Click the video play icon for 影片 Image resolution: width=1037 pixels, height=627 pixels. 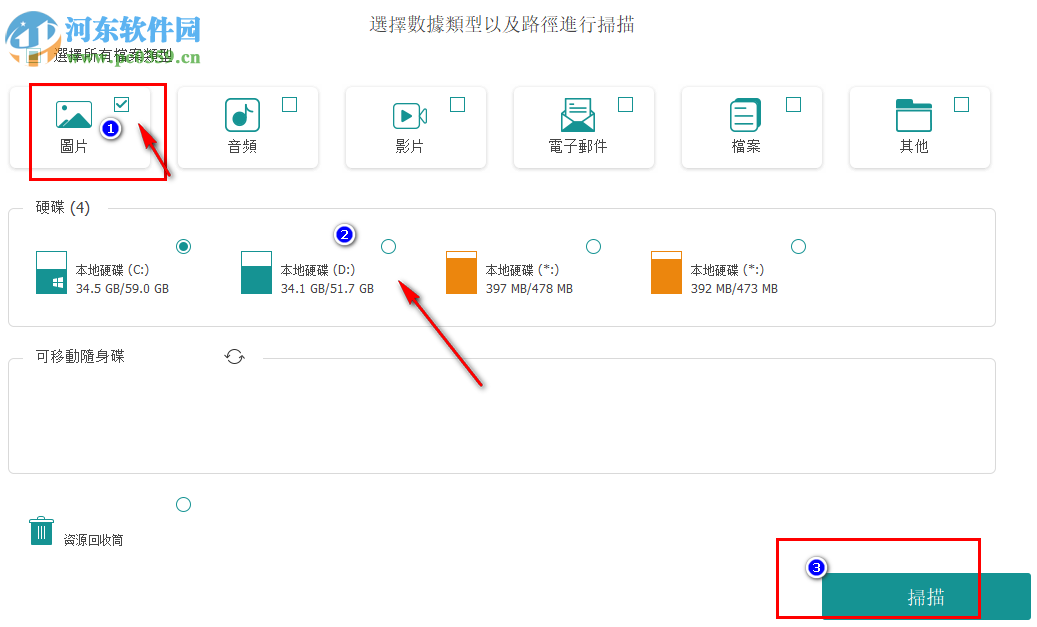(411, 115)
